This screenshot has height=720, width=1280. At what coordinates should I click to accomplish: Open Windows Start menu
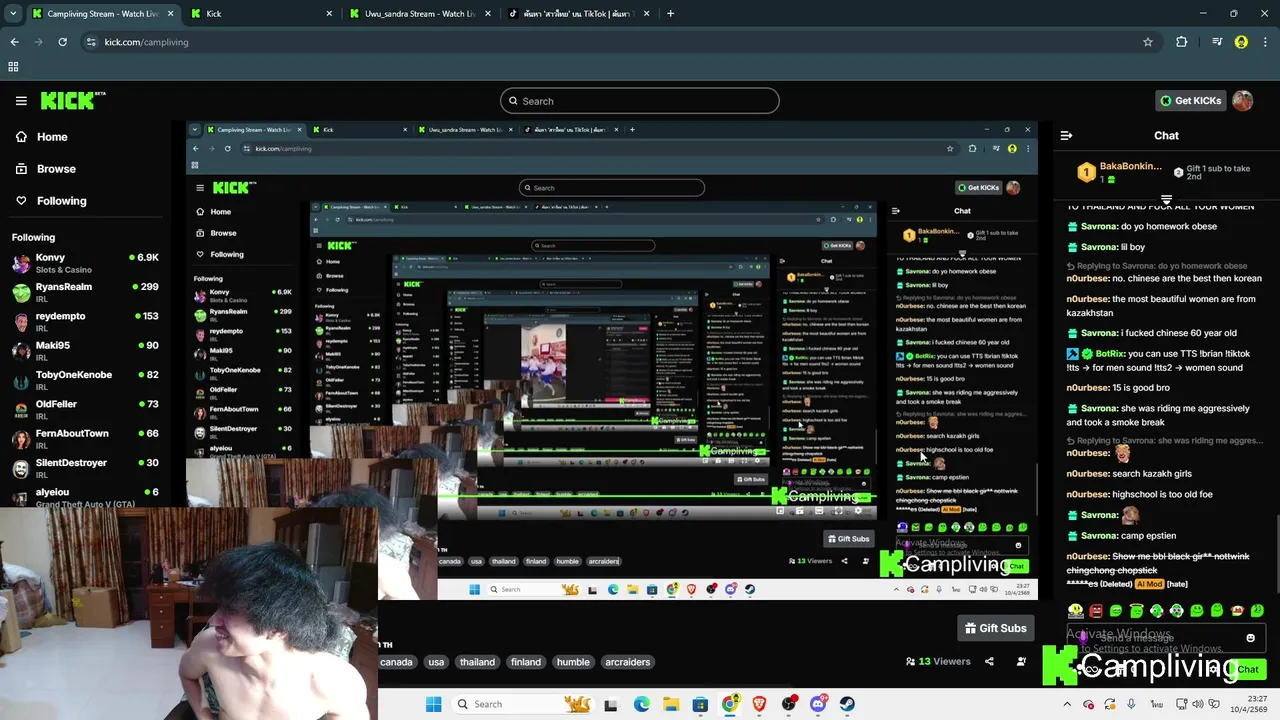pos(433,704)
